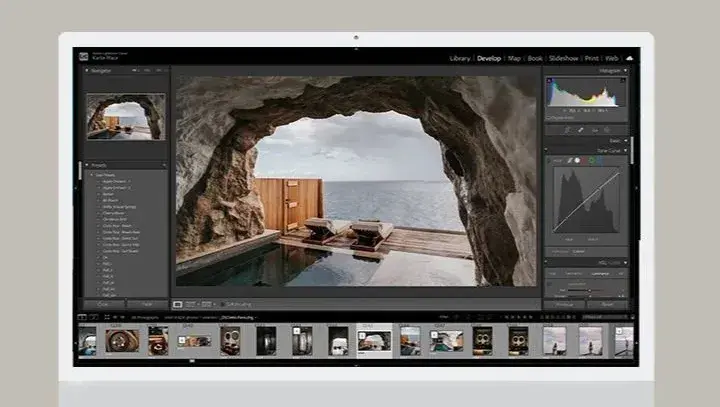This screenshot has height=407, width=720.
Task: Activate HSL targeted adjustment tool
Action: pyautogui.click(x=549, y=284)
